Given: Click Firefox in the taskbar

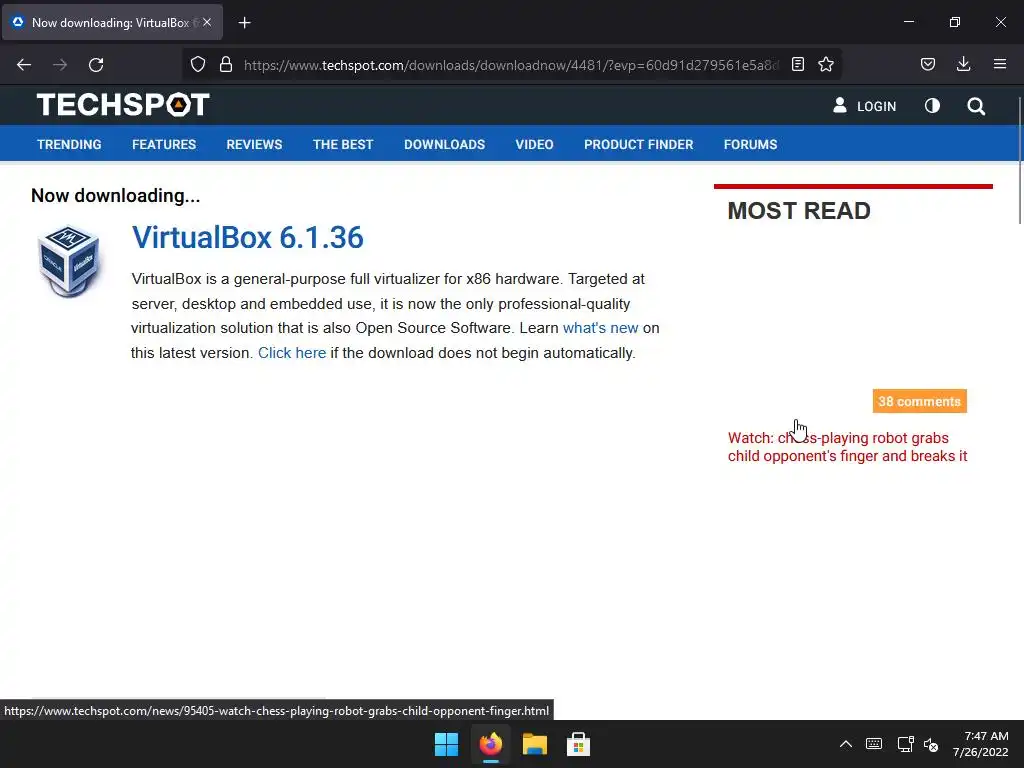Looking at the screenshot, I should pos(490,744).
